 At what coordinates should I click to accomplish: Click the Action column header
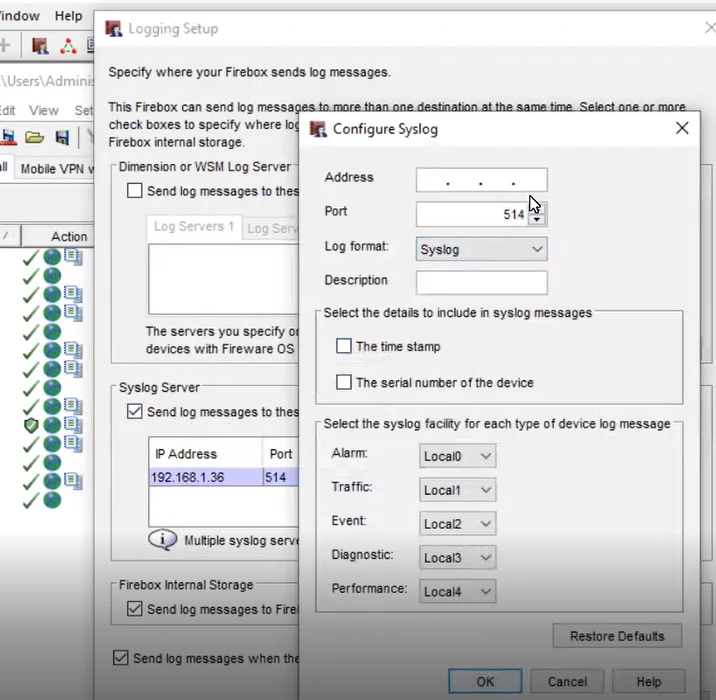[x=58, y=236]
